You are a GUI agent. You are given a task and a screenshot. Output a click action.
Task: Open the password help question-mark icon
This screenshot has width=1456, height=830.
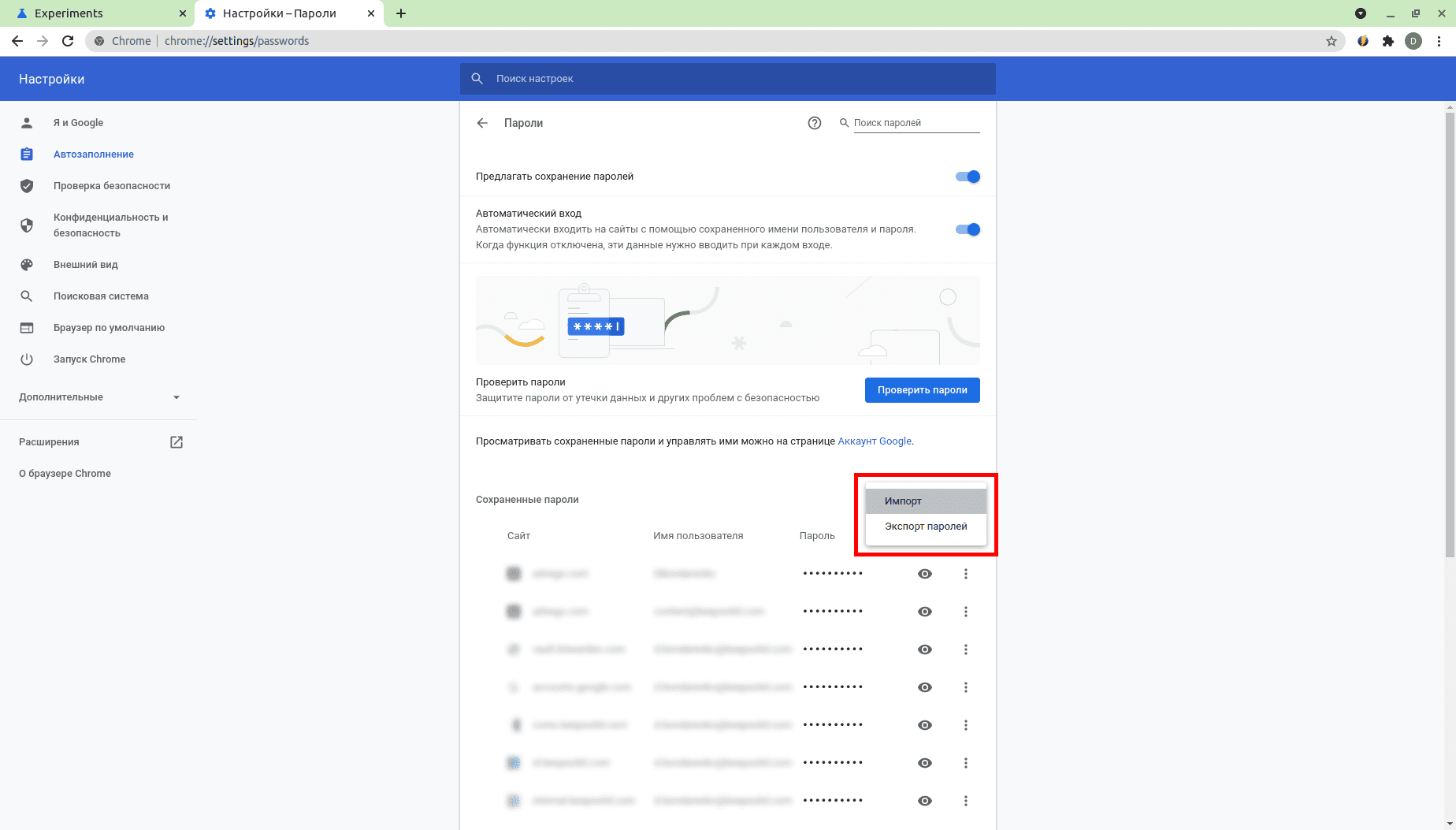(x=815, y=123)
